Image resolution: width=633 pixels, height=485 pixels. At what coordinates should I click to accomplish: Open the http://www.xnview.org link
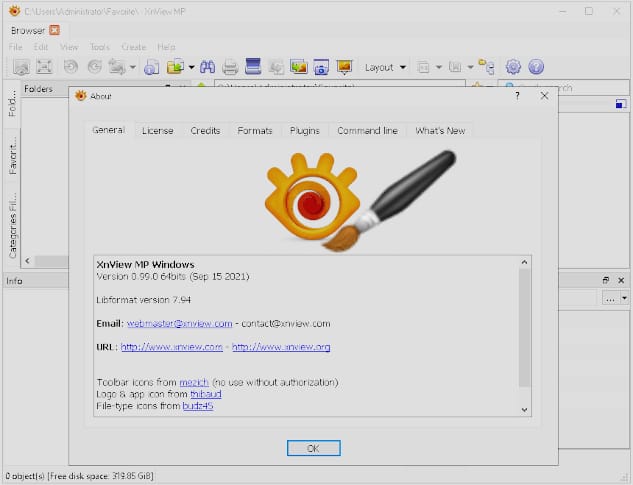[281, 347]
